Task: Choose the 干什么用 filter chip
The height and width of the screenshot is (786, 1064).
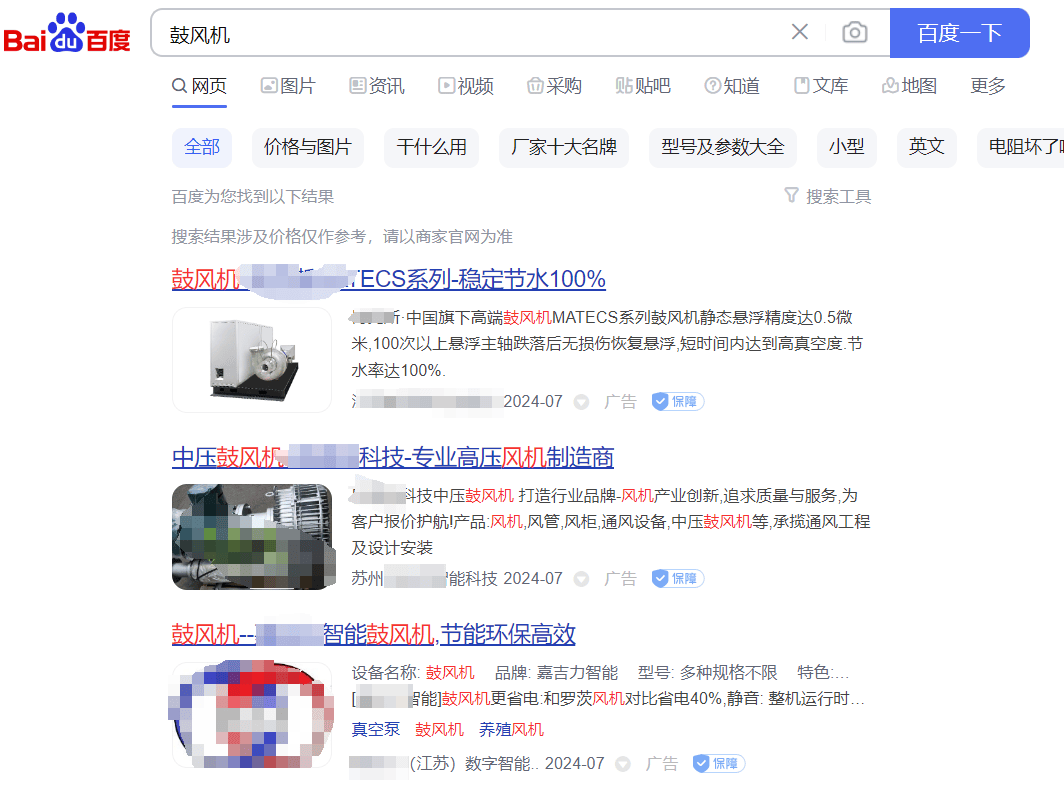Action: pos(432,147)
